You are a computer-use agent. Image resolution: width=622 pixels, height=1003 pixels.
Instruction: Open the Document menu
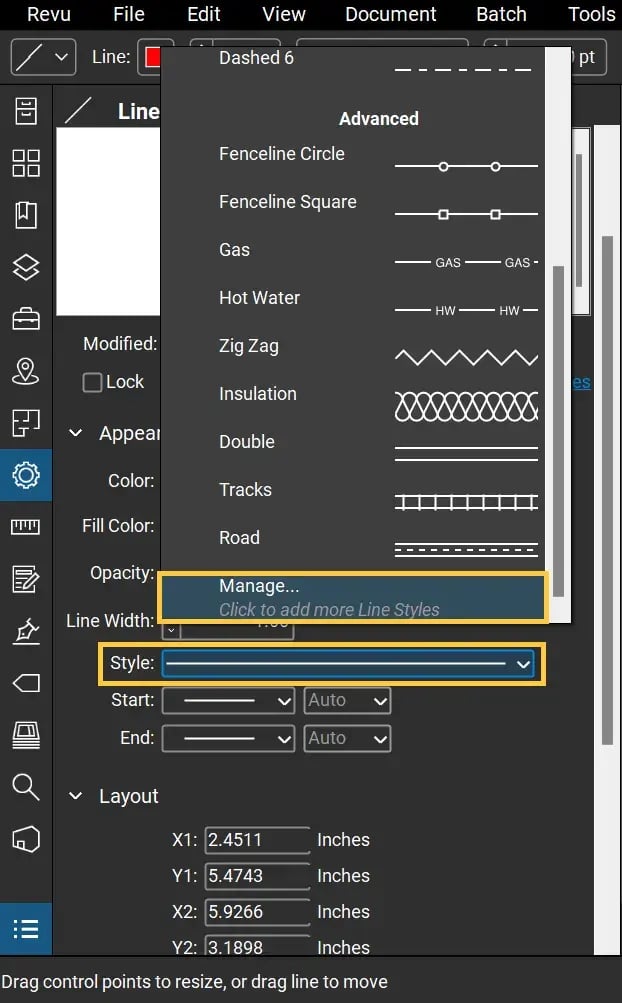tap(390, 14)
